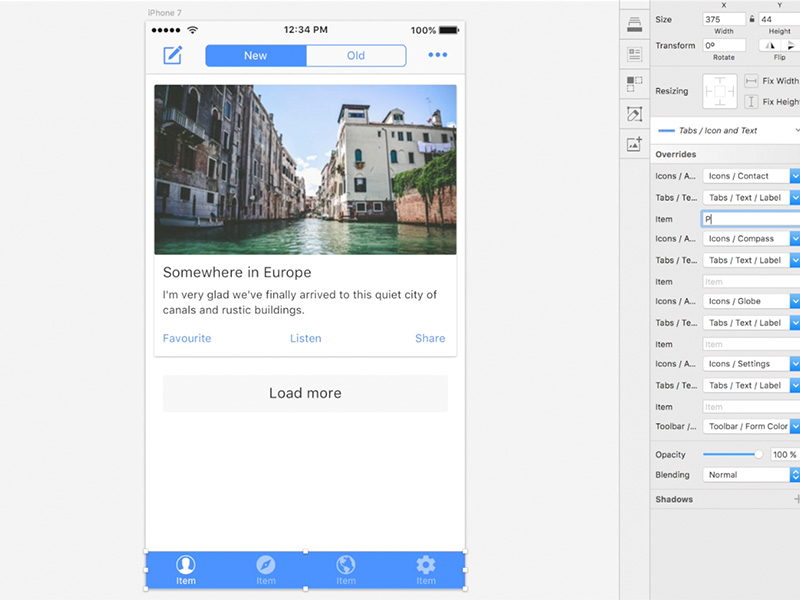This screenshot has width=800, height=600.
Task: Click the Share link
Action: 430,338
